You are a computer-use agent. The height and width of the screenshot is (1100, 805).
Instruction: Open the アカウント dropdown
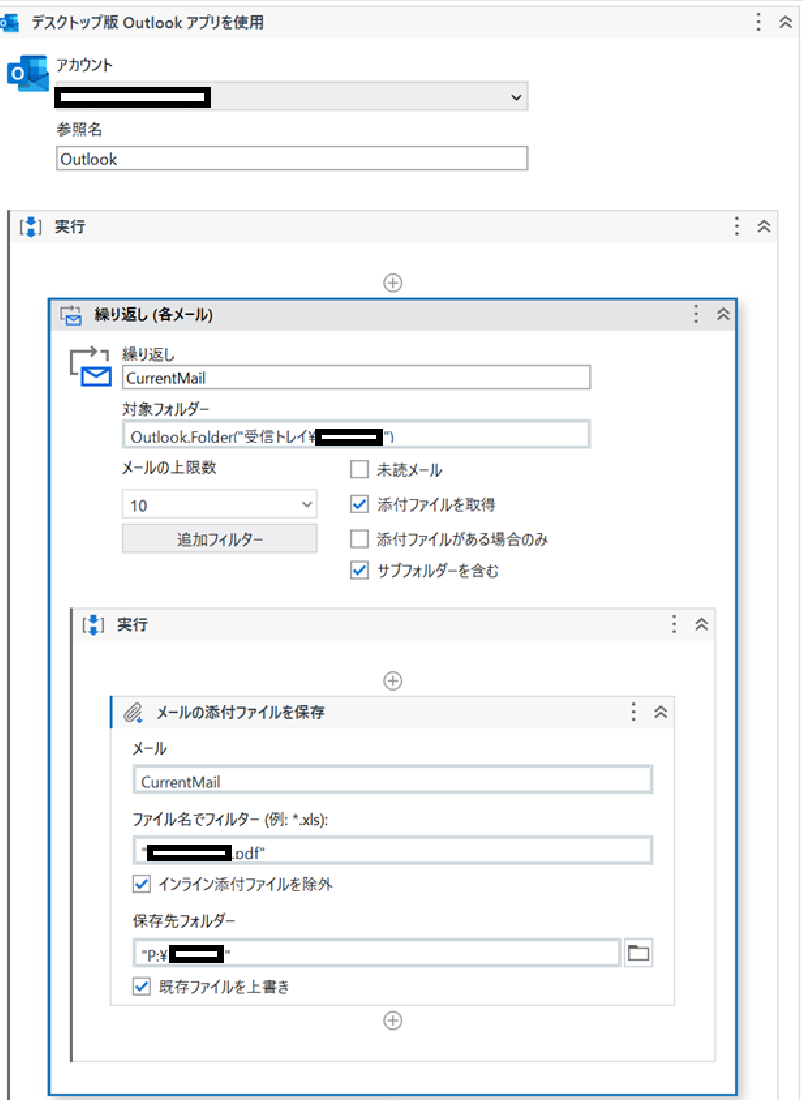click(516, 97)
